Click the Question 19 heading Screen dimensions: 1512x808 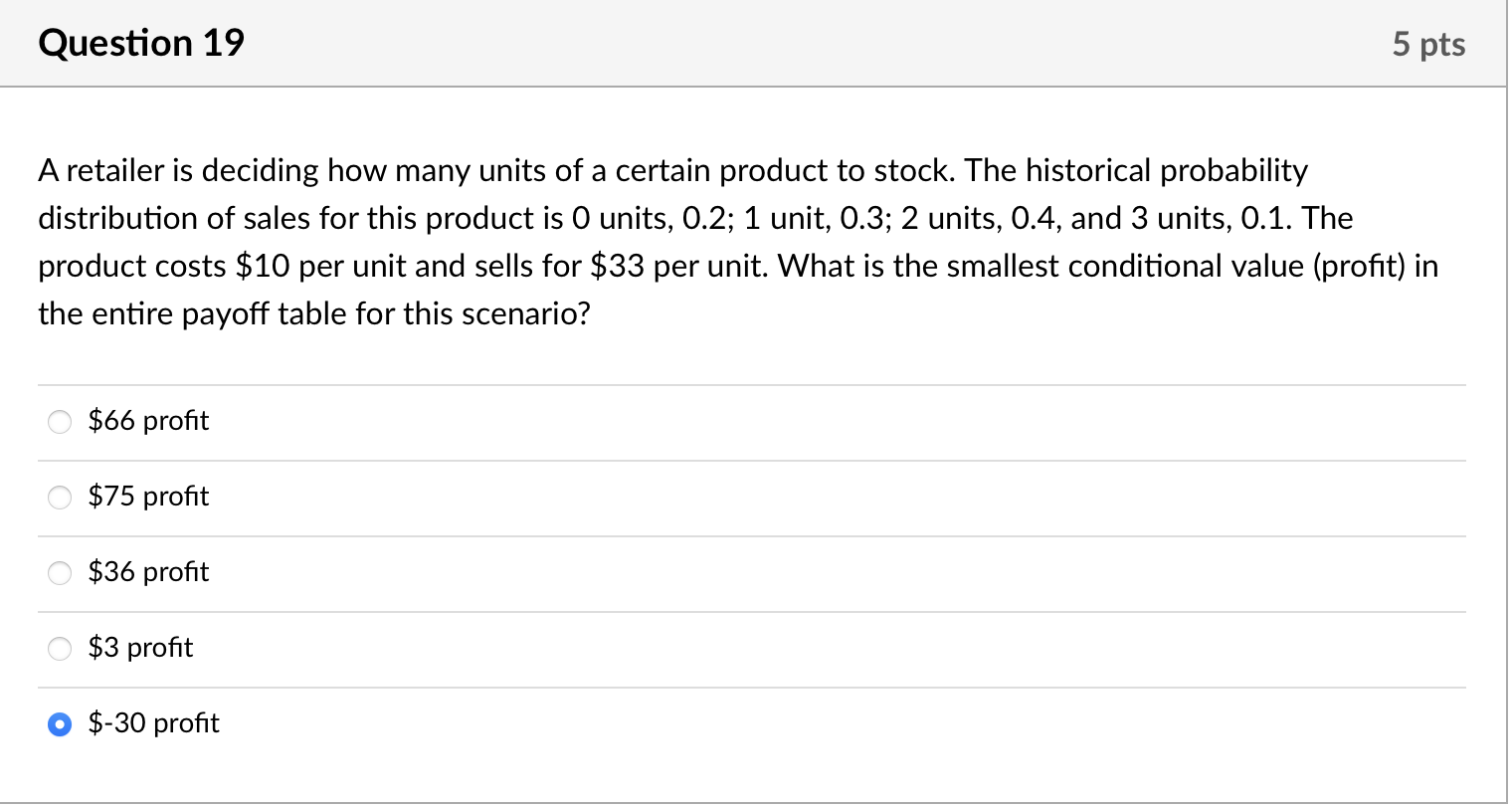tap(141, 43)
